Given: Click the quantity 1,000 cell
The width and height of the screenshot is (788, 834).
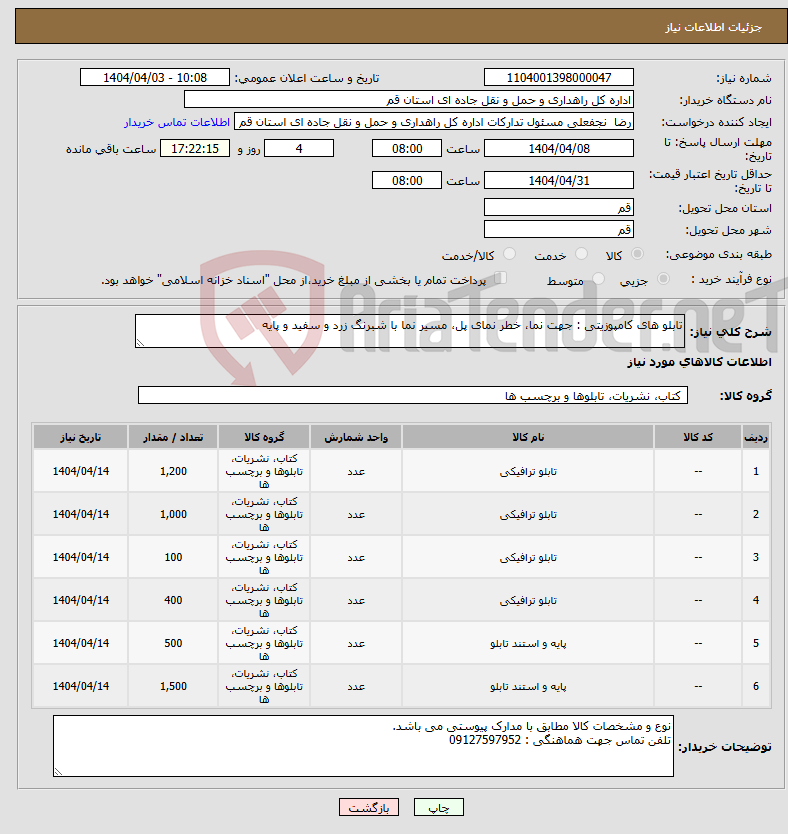Looking at the screenshot, I should point(173,514).
